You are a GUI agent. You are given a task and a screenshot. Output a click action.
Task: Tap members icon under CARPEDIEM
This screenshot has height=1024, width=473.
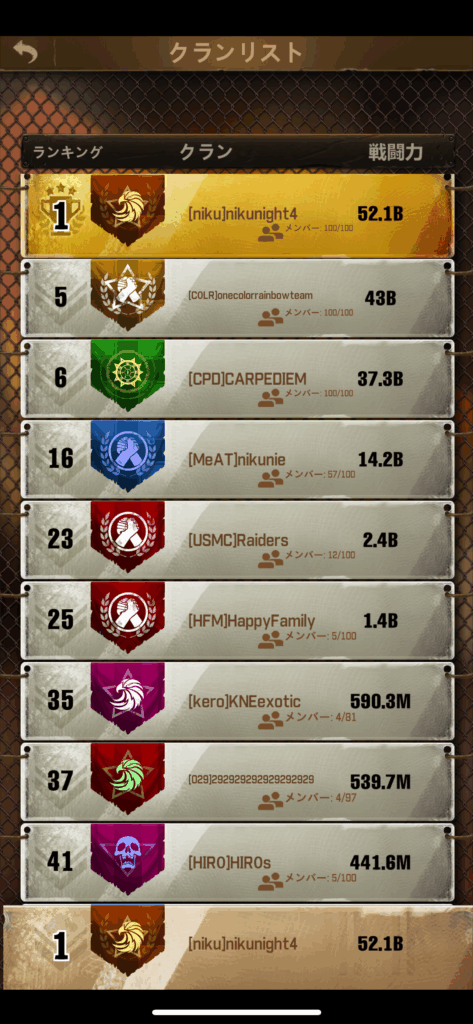(x=270, y=396)
